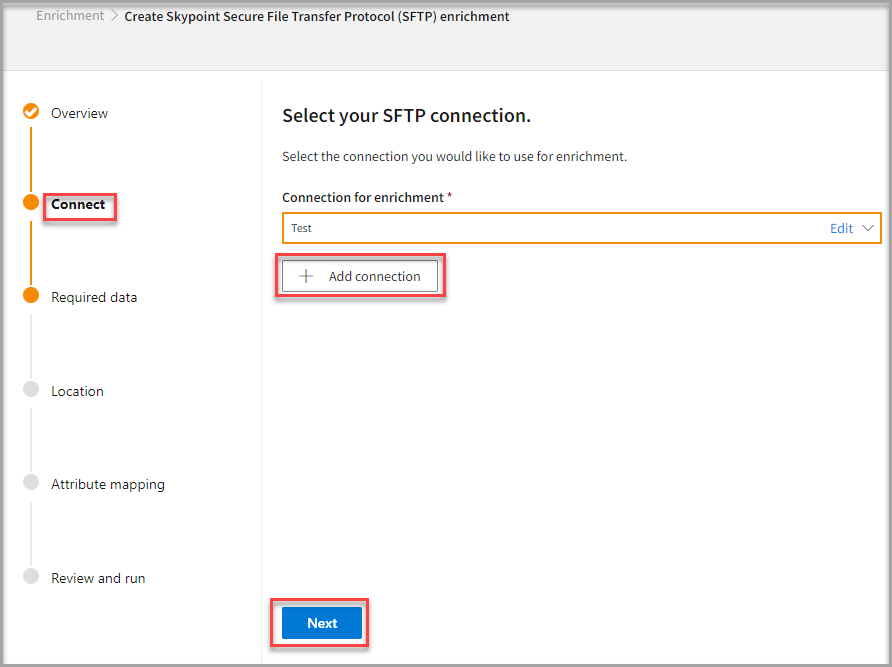Click the gray Location step circle

31,390
